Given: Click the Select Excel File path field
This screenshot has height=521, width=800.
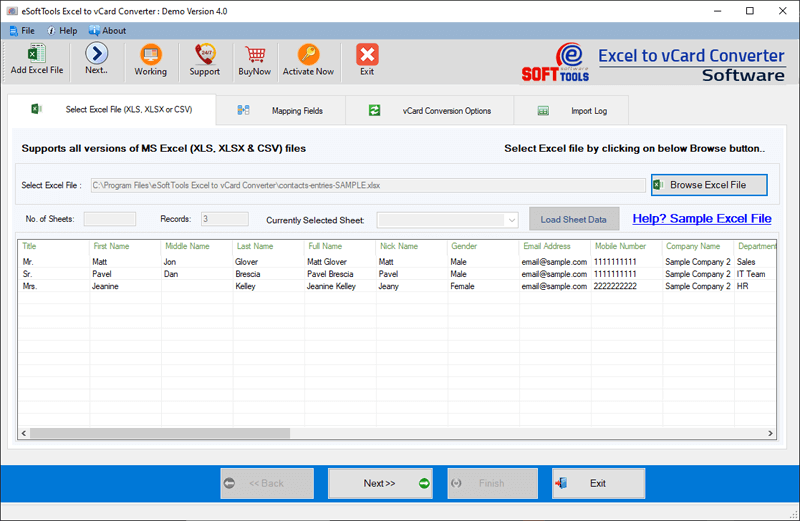Looking at the screenshot, I should coord(368,185).
